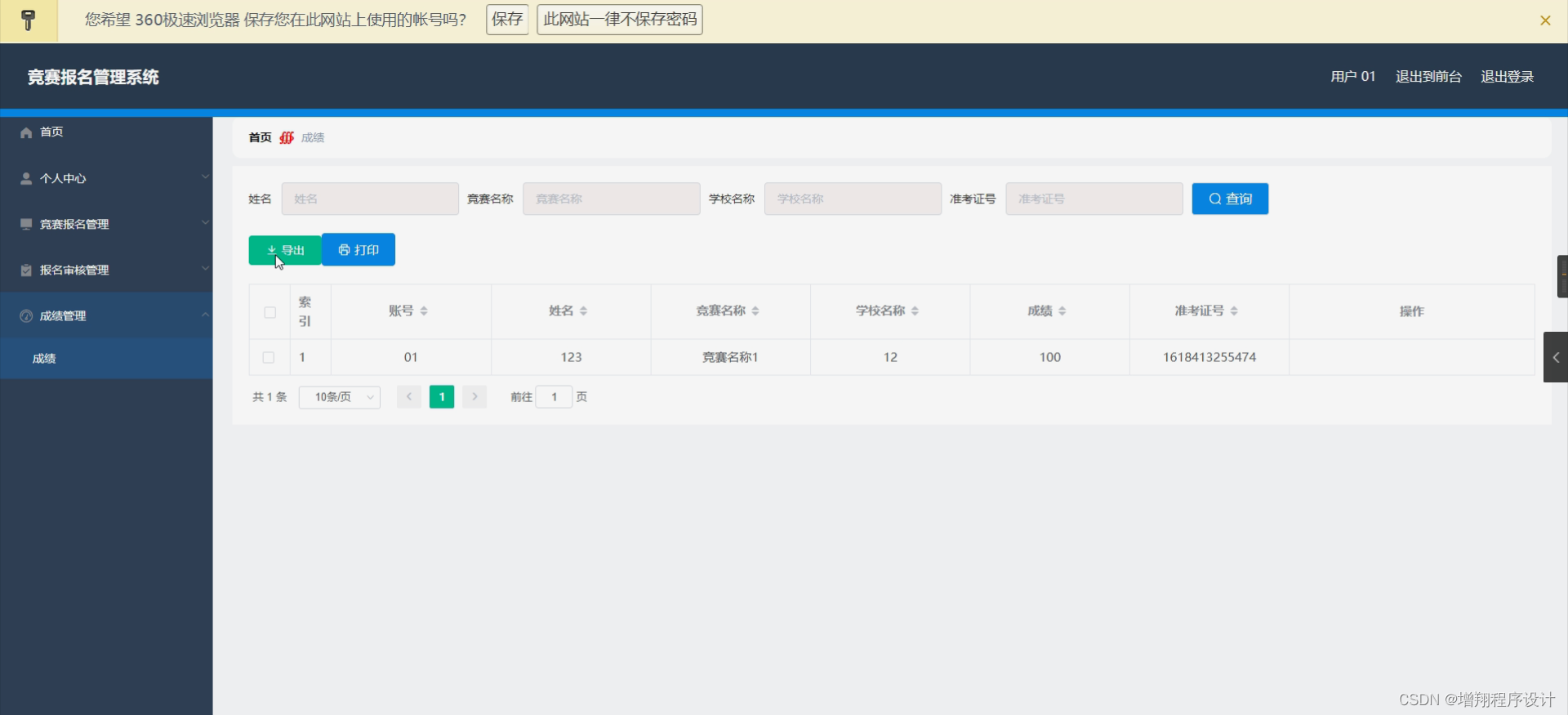The height and width of the screenshot is (715, 1568).
Task: Focus the 姓名 search field
Action: point(370,199)
